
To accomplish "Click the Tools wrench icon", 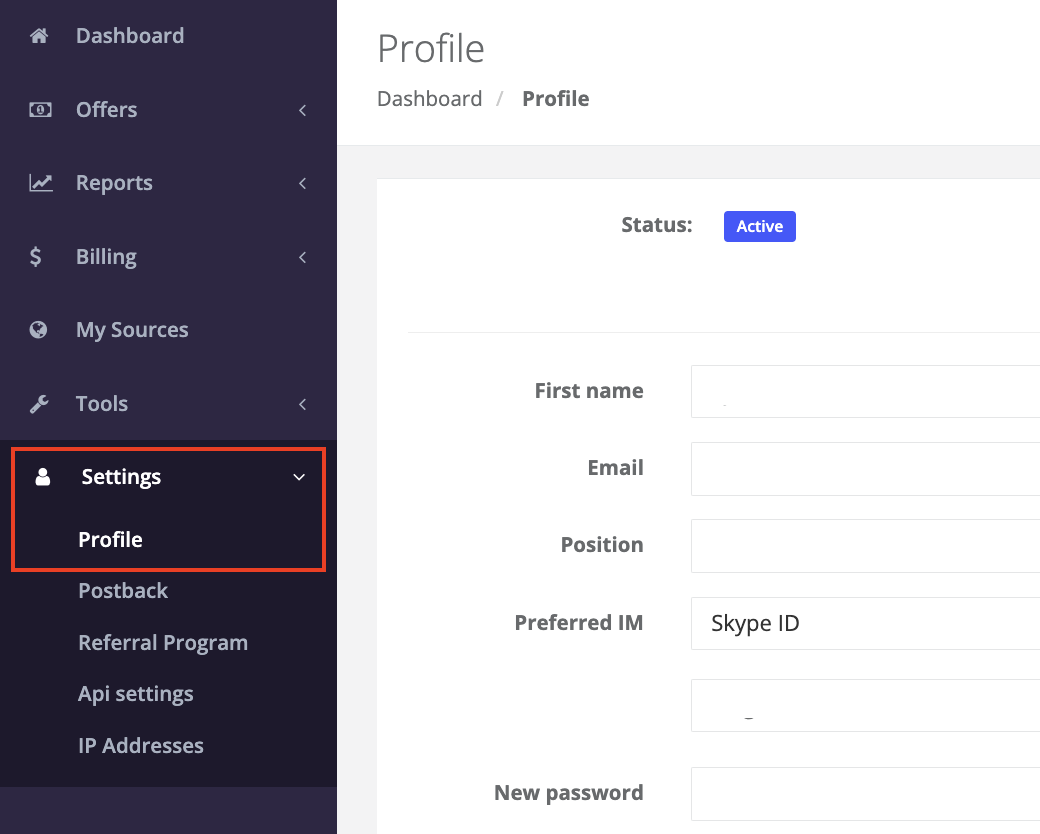I will tap(39, 403).
